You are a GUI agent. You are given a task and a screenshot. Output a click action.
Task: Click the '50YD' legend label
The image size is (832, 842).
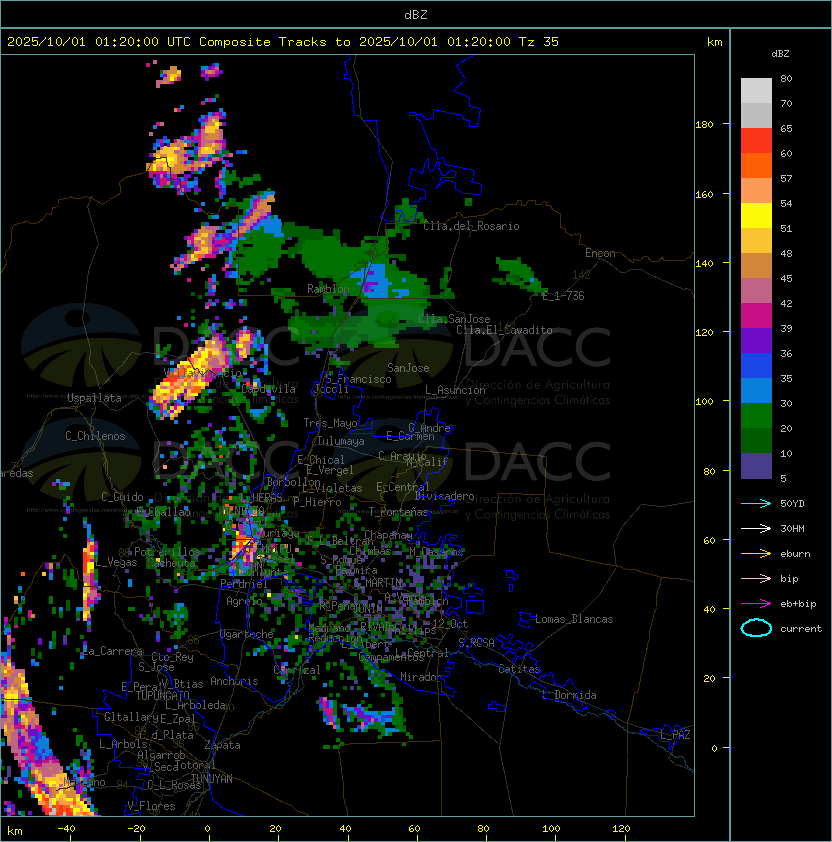click(792, 504)
